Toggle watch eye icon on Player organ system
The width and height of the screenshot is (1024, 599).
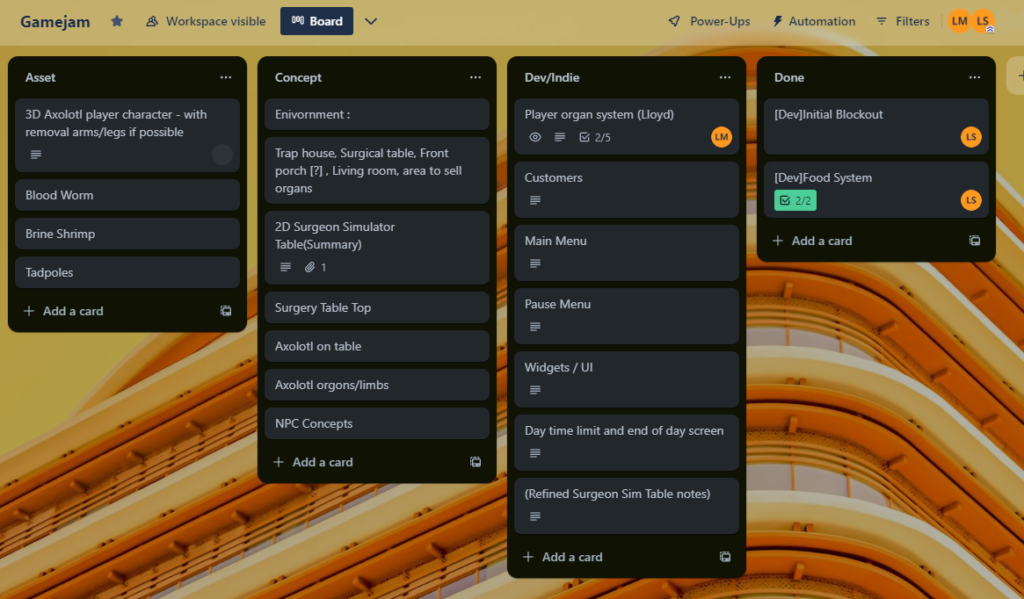point(535,137)
